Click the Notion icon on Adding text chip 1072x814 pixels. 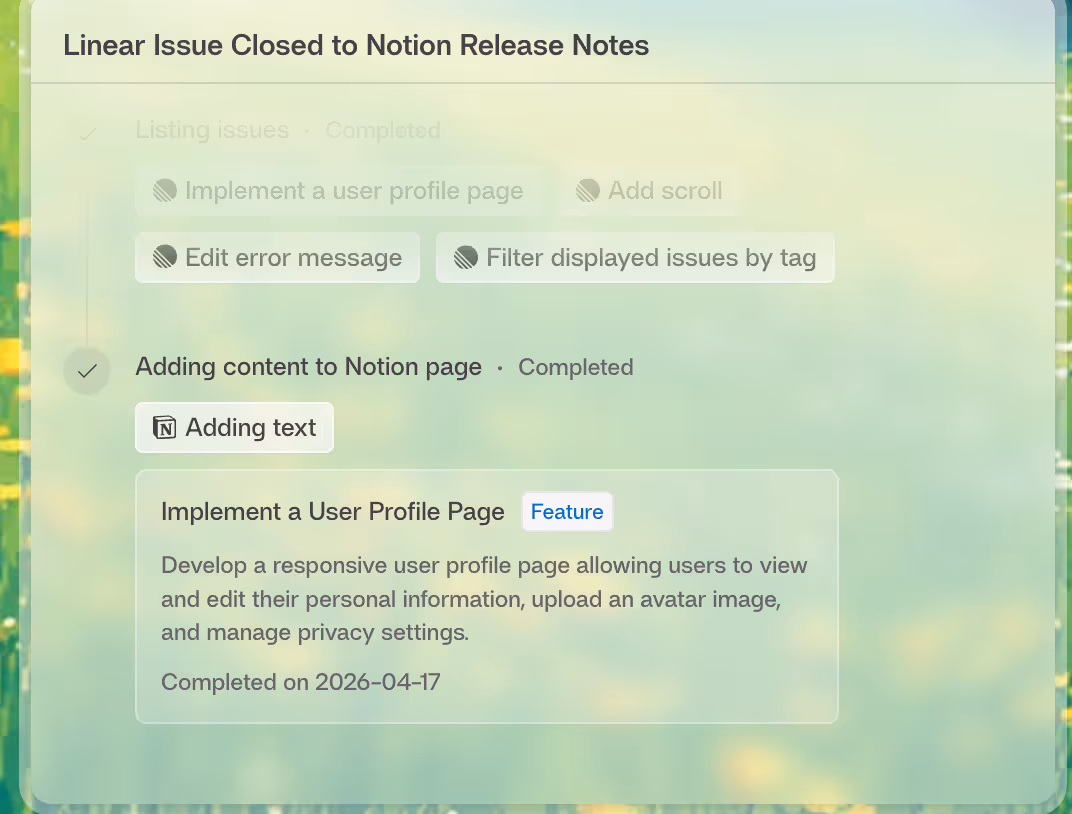(x=165, y=427)
